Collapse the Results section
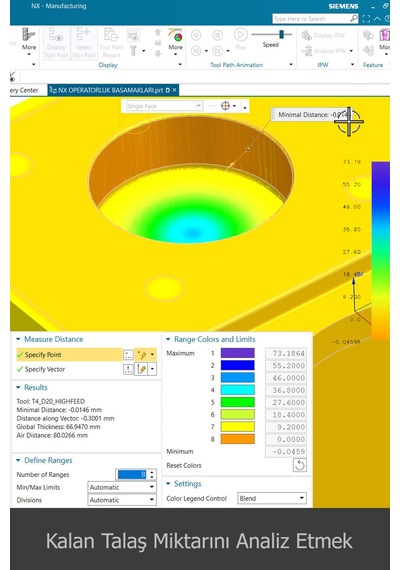The width and height of the screenshot is (400, 570). [18, 388]
